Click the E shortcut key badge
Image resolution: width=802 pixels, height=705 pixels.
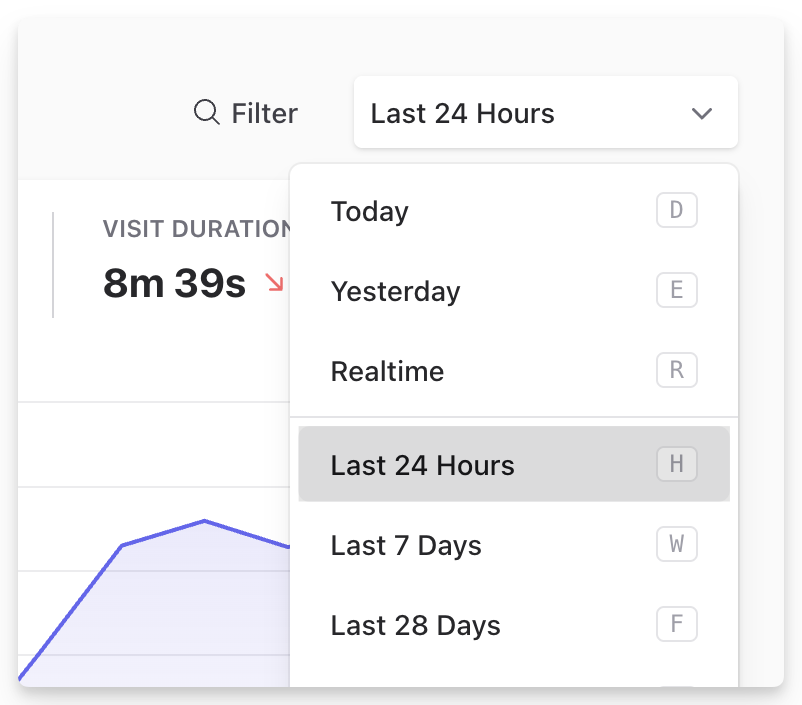pyautogui.click(x=676, y=291)
